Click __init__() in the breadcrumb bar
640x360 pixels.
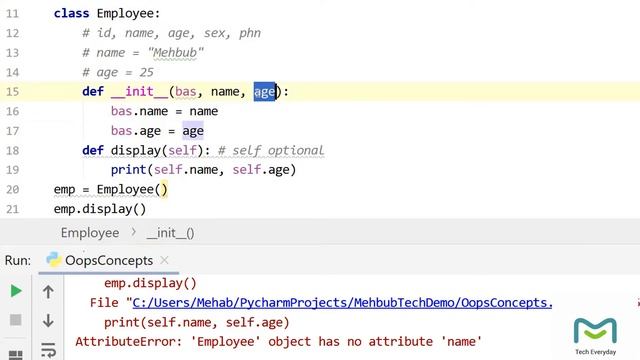tap(171, 233)
